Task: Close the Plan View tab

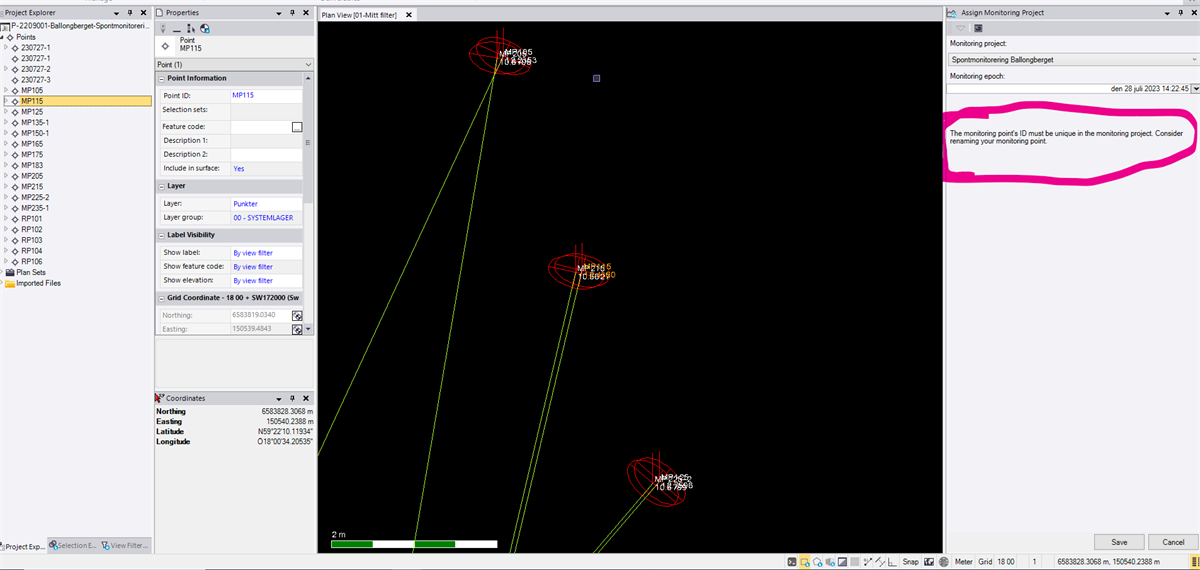Action: point(408,15)
